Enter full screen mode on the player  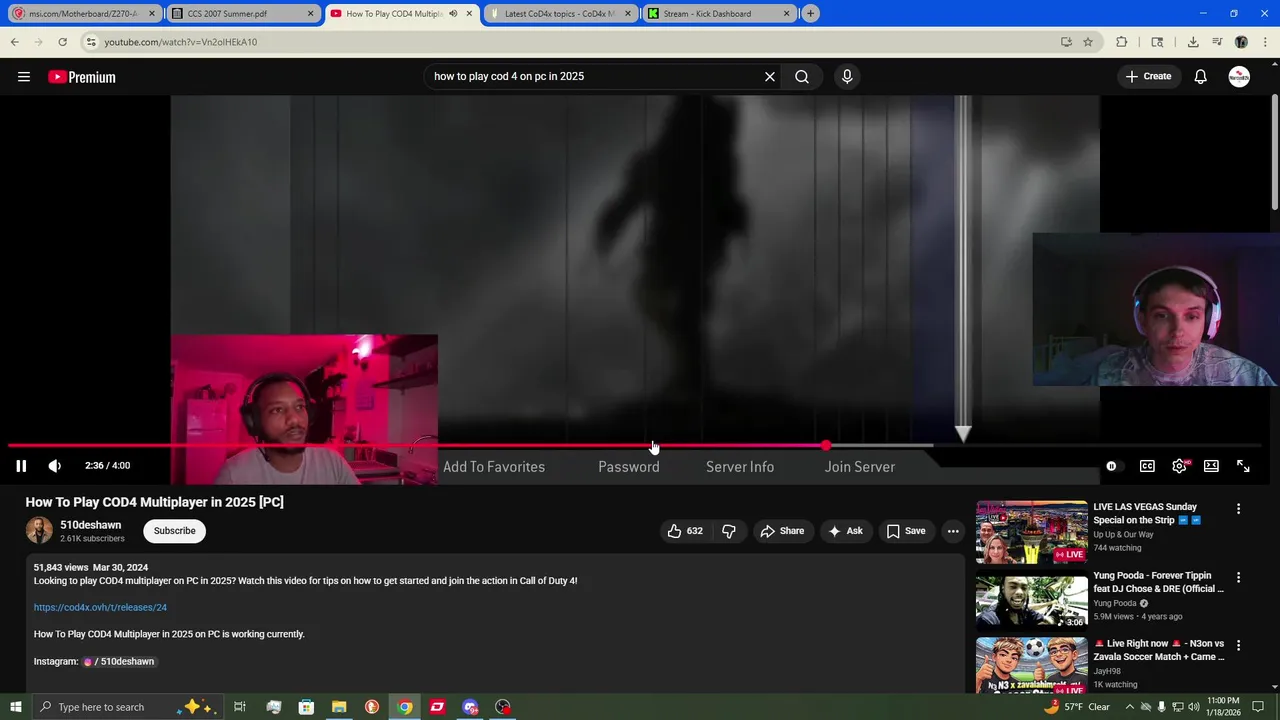[x=1243, y=466]
